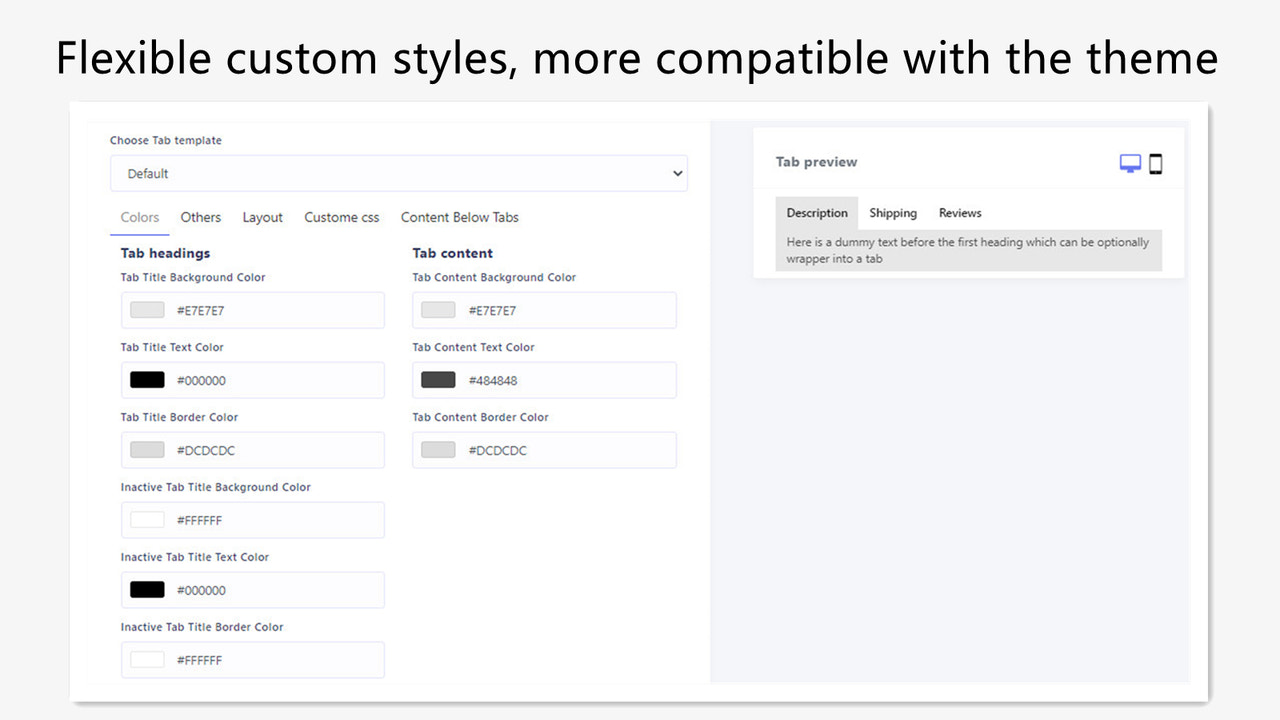Screen dimensions: 1280x720
Task: Click the Tab Content Border Color swatch
Action: 438,450
